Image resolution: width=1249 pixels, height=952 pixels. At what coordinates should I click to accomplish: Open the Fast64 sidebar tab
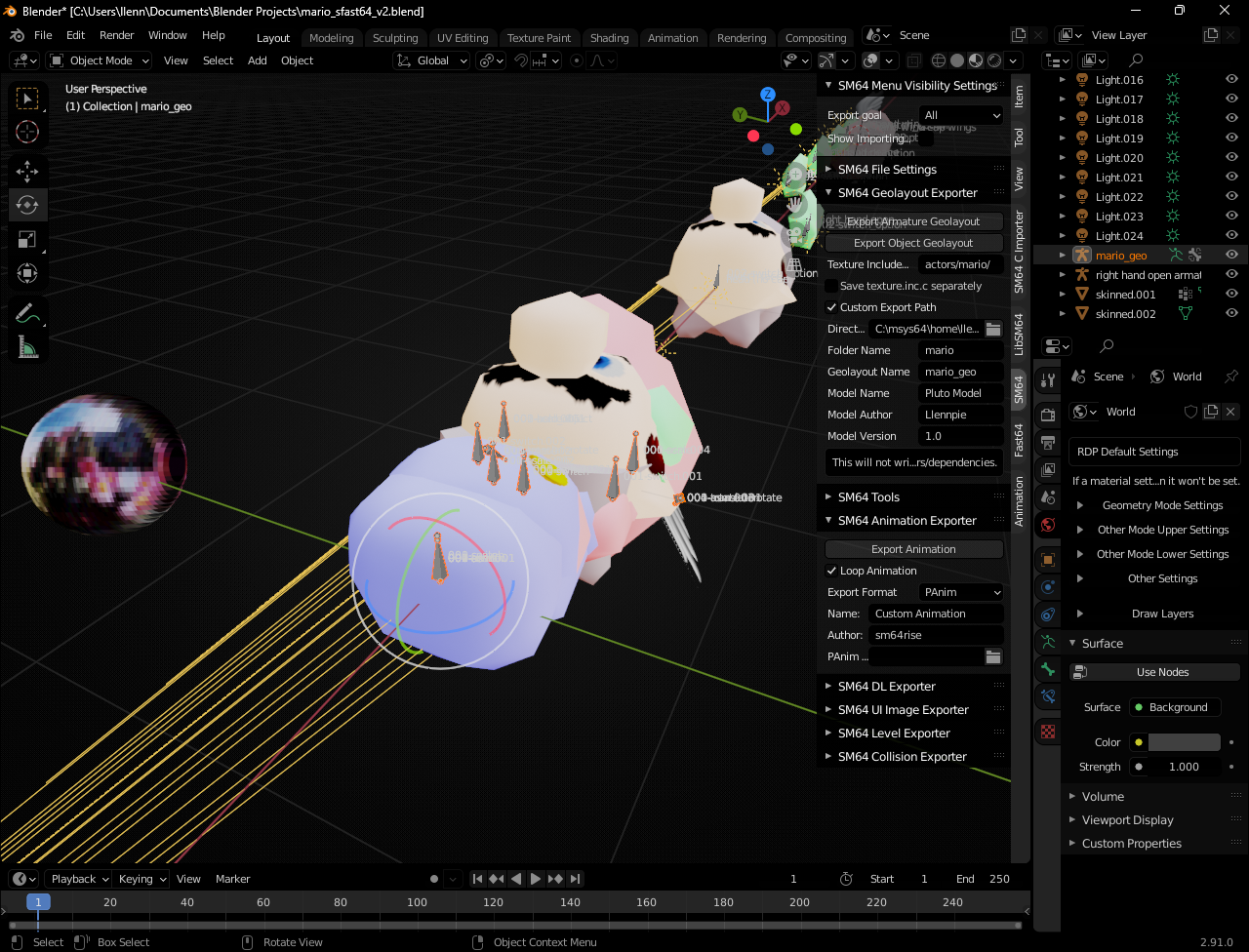[1019, 440]
